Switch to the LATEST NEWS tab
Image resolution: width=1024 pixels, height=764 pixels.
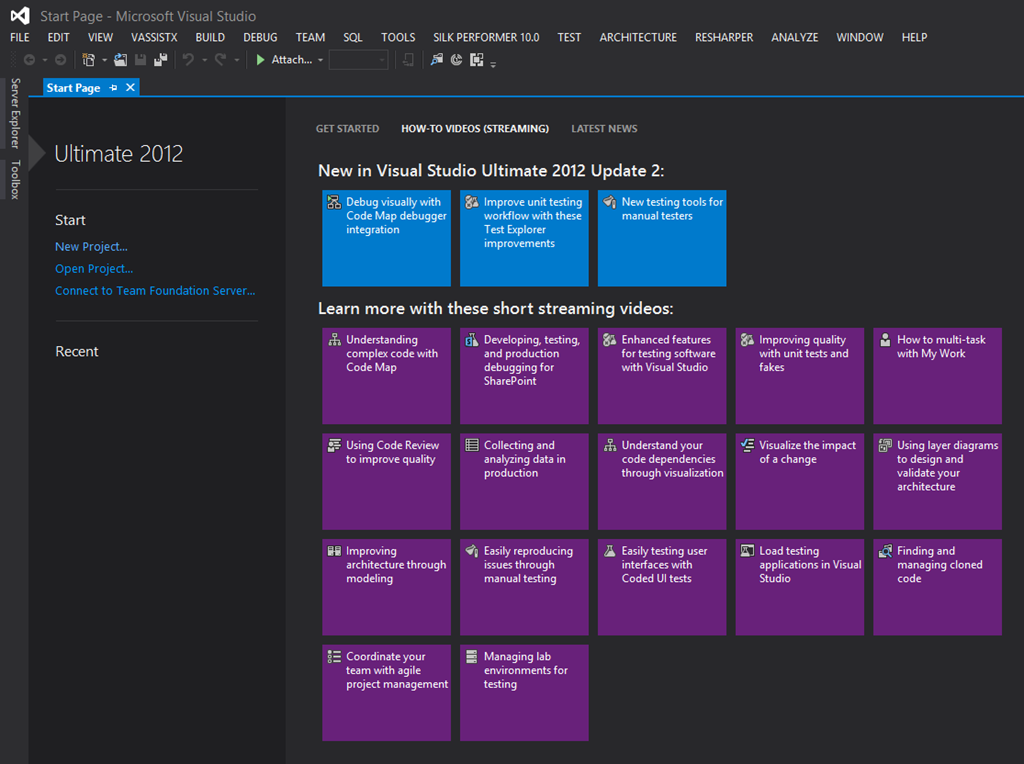pyautogui.click(x=604, y=128)
